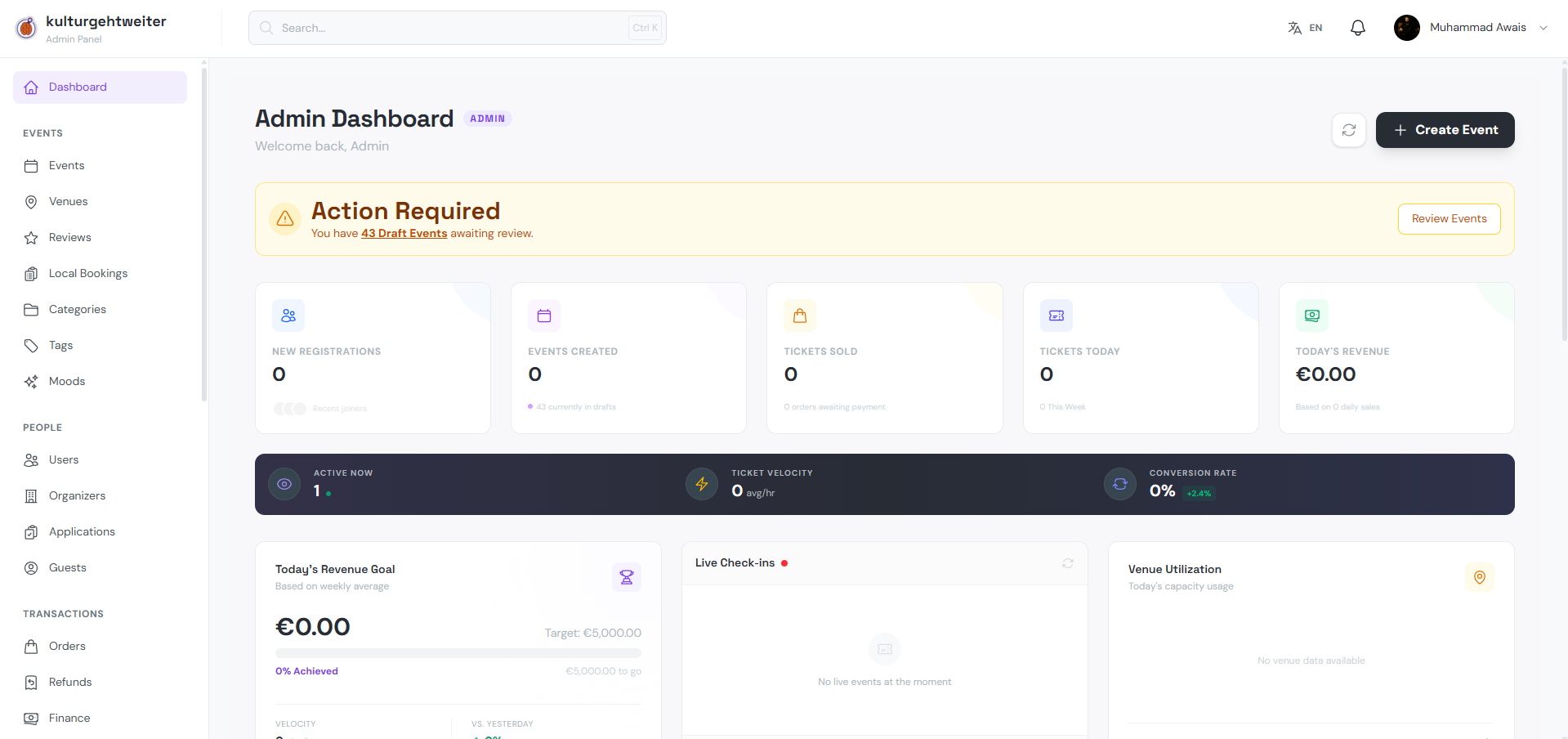Click the Target: €5,000.00 text
Image resolution: width=1568 pixels, height=739 pixels.
(593, 633)
